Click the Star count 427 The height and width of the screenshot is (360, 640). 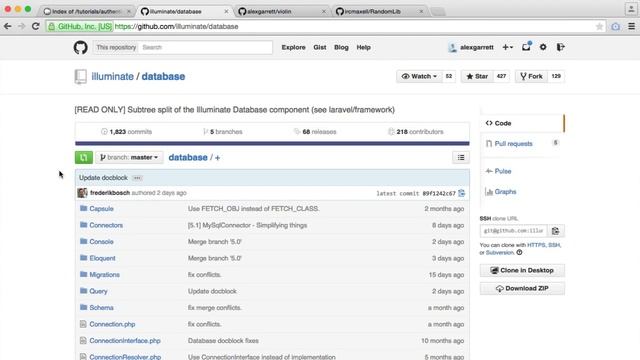(x=501, y=76)
